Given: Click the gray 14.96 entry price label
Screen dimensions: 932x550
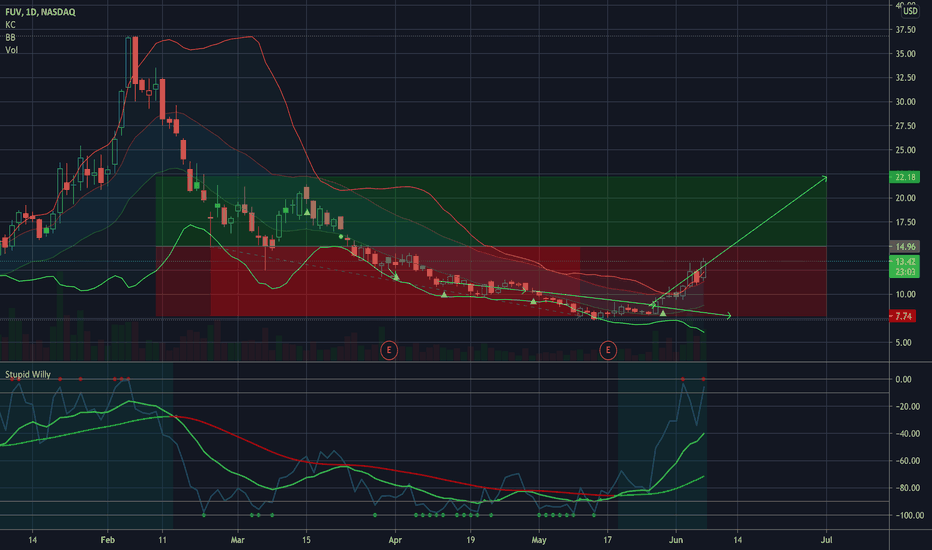Looking at the screenshot, I should pos(904,246).
